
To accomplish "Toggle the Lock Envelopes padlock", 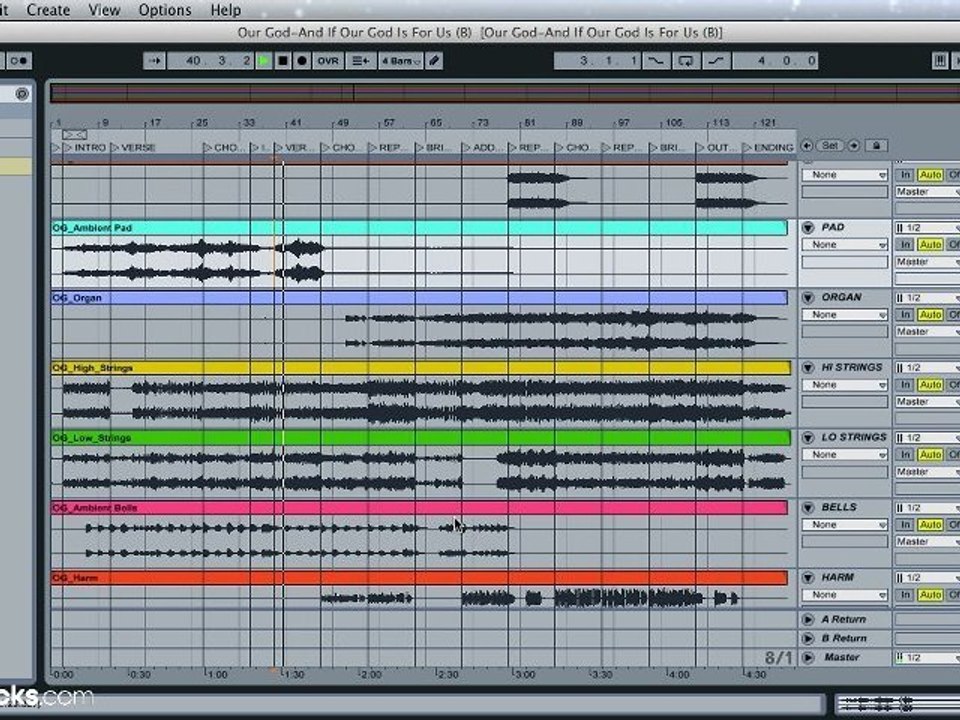I will tap(876, 146).
